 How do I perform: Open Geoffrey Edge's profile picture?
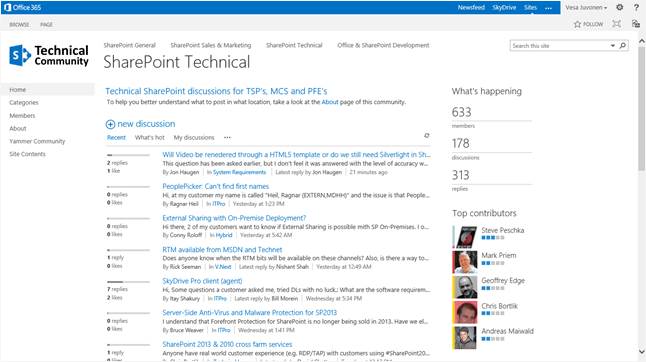tap(465, 287)
